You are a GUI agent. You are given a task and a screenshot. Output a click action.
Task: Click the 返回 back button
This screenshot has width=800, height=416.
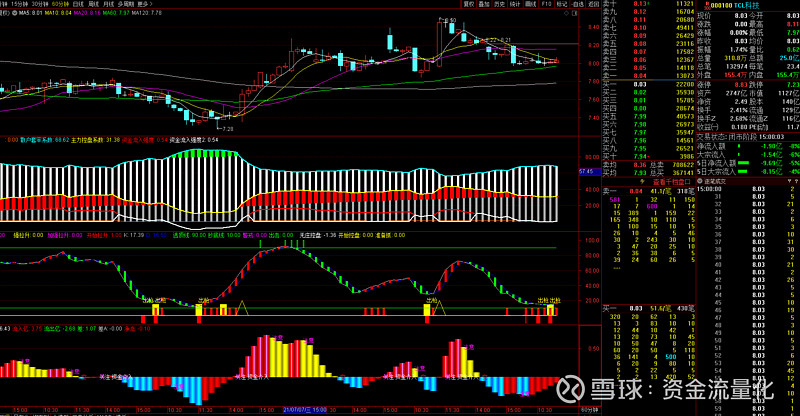[593, 4]
